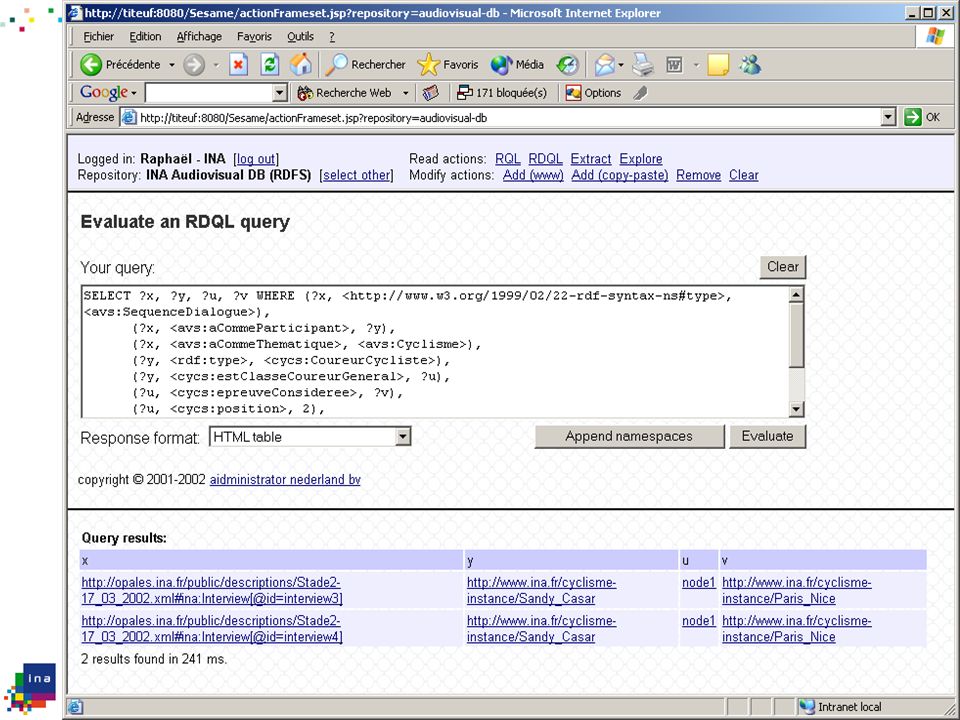Image resolution: width=960 pixels, height=720 pixels.
Task: Click the page icon in address bar
Action: (x=129, y=117)
